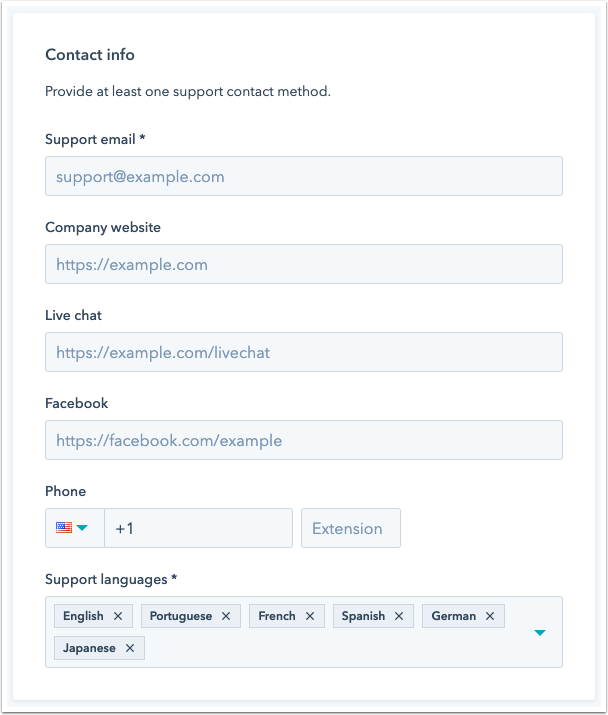
Task: Click the English language chip
Action: coord(83,616)
